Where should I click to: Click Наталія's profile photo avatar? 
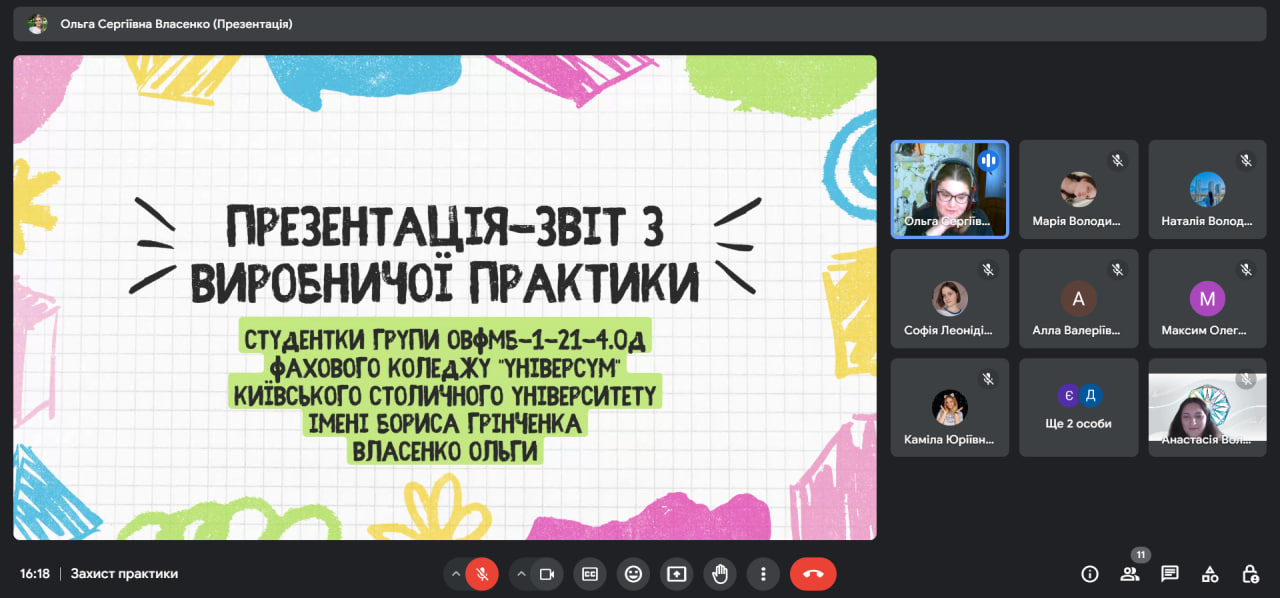click(1208, 189)
